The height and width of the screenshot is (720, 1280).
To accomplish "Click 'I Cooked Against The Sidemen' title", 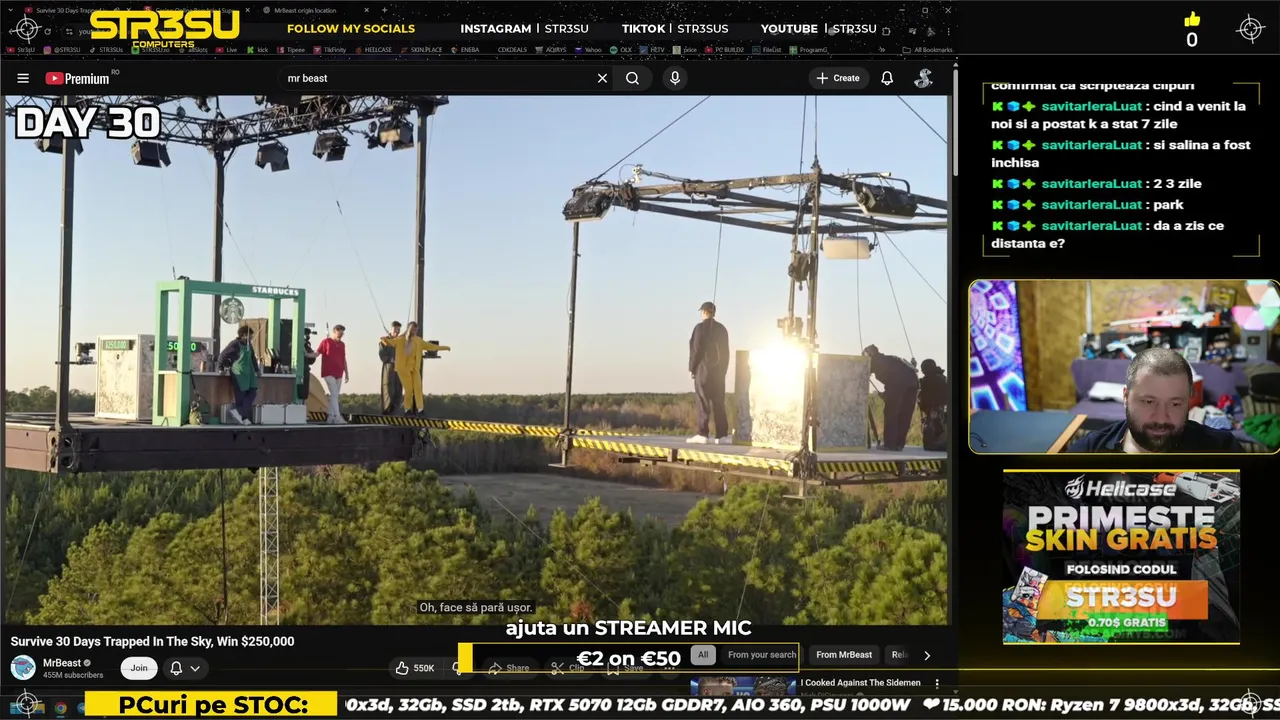I will 860,682.
